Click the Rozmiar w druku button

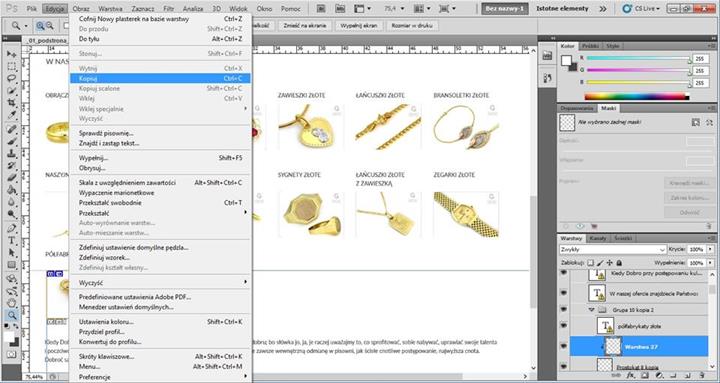click(x=412, y=26)
